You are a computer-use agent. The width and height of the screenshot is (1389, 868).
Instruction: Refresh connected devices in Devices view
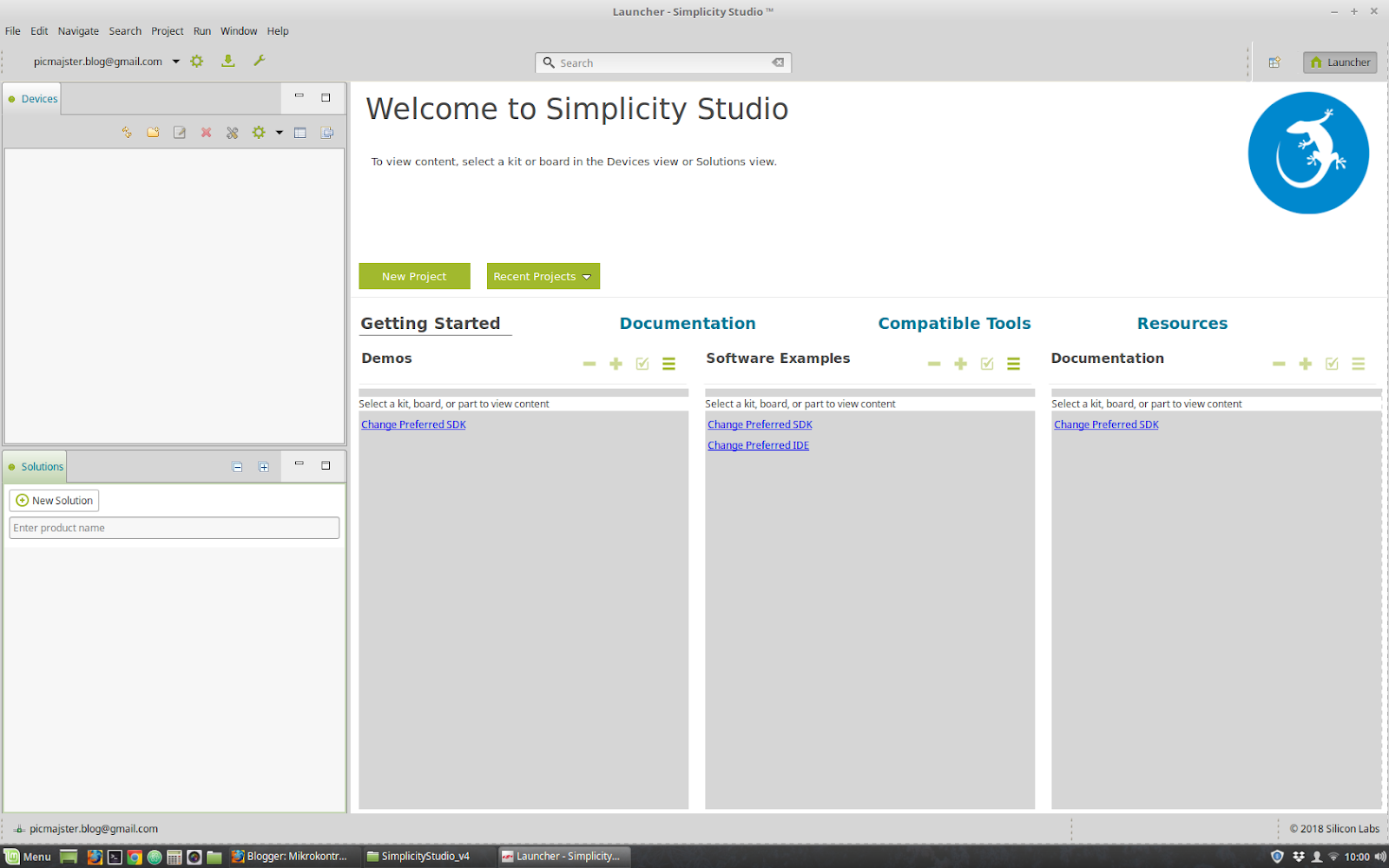127,132
